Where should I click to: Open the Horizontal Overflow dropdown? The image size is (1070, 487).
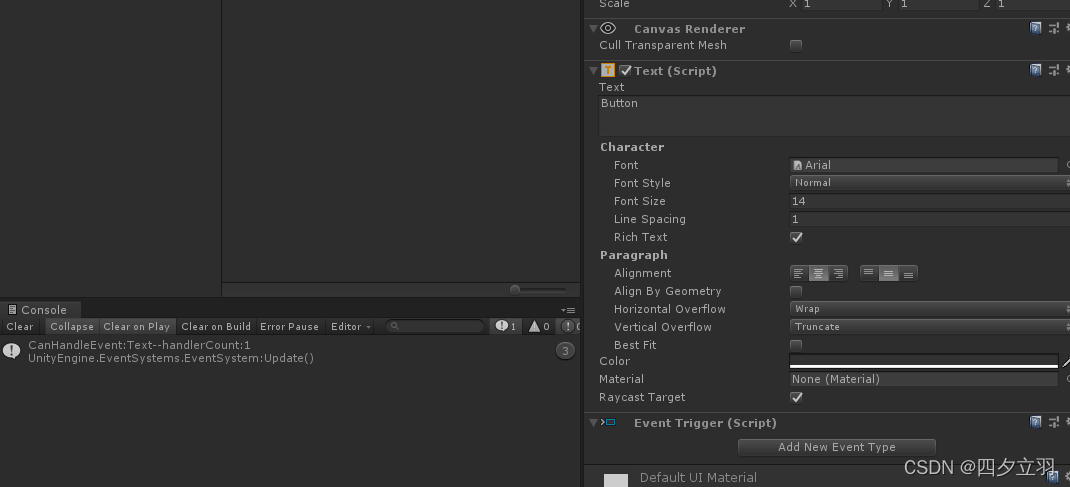[x=929, y=309]
